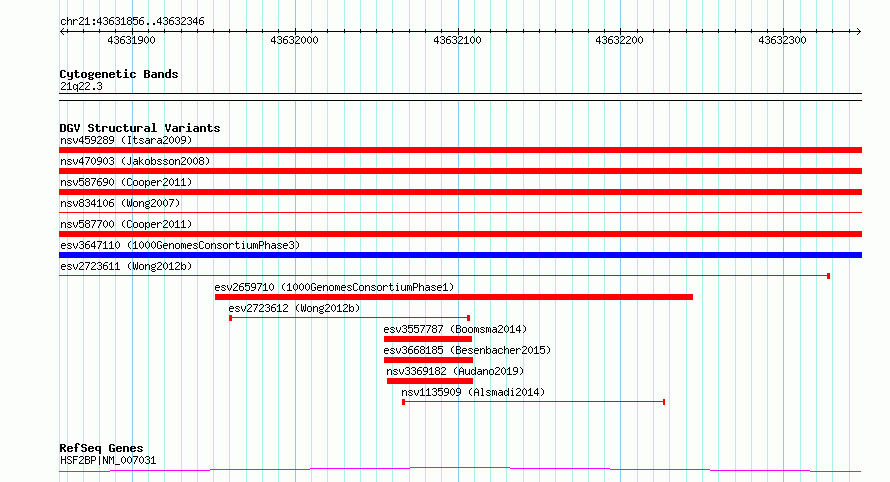
Task: Open the esv2659710 (1000GenomesConsortiumPhase1) label
Action: 334,287
